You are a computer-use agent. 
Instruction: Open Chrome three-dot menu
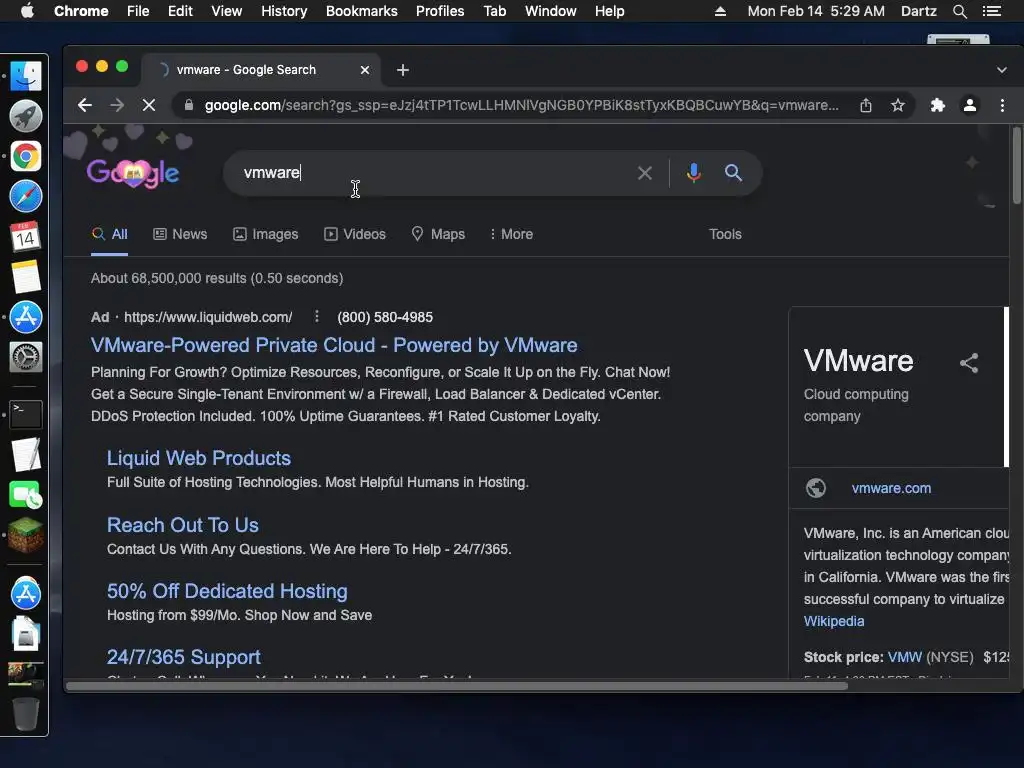tap(1002, 105)
